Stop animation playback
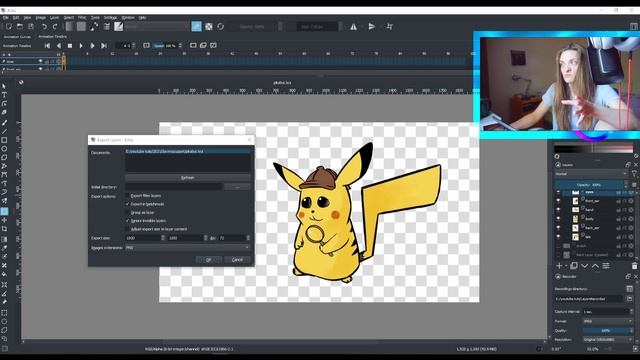 coord(70,46)
